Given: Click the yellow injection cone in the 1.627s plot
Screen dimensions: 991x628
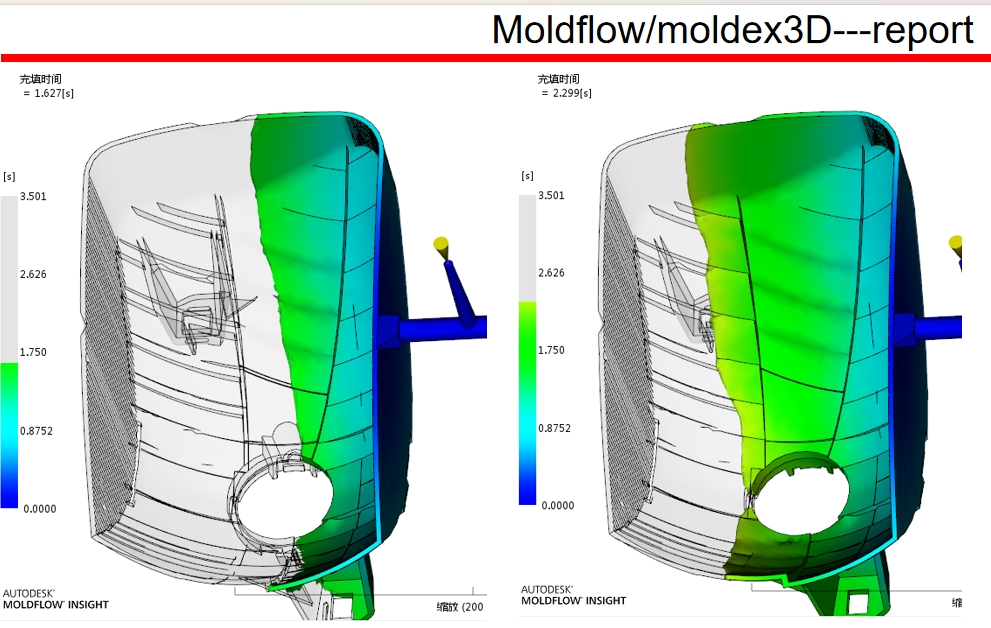Looking at the screenshot, I should 441,248.
